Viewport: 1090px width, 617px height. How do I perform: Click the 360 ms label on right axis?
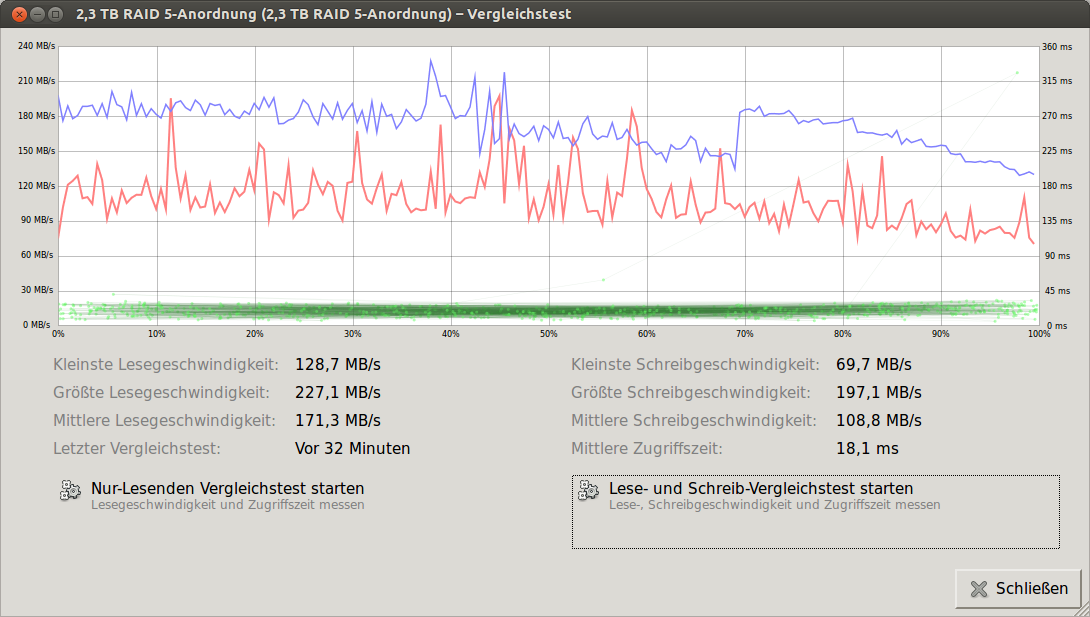pos(1056,46)
